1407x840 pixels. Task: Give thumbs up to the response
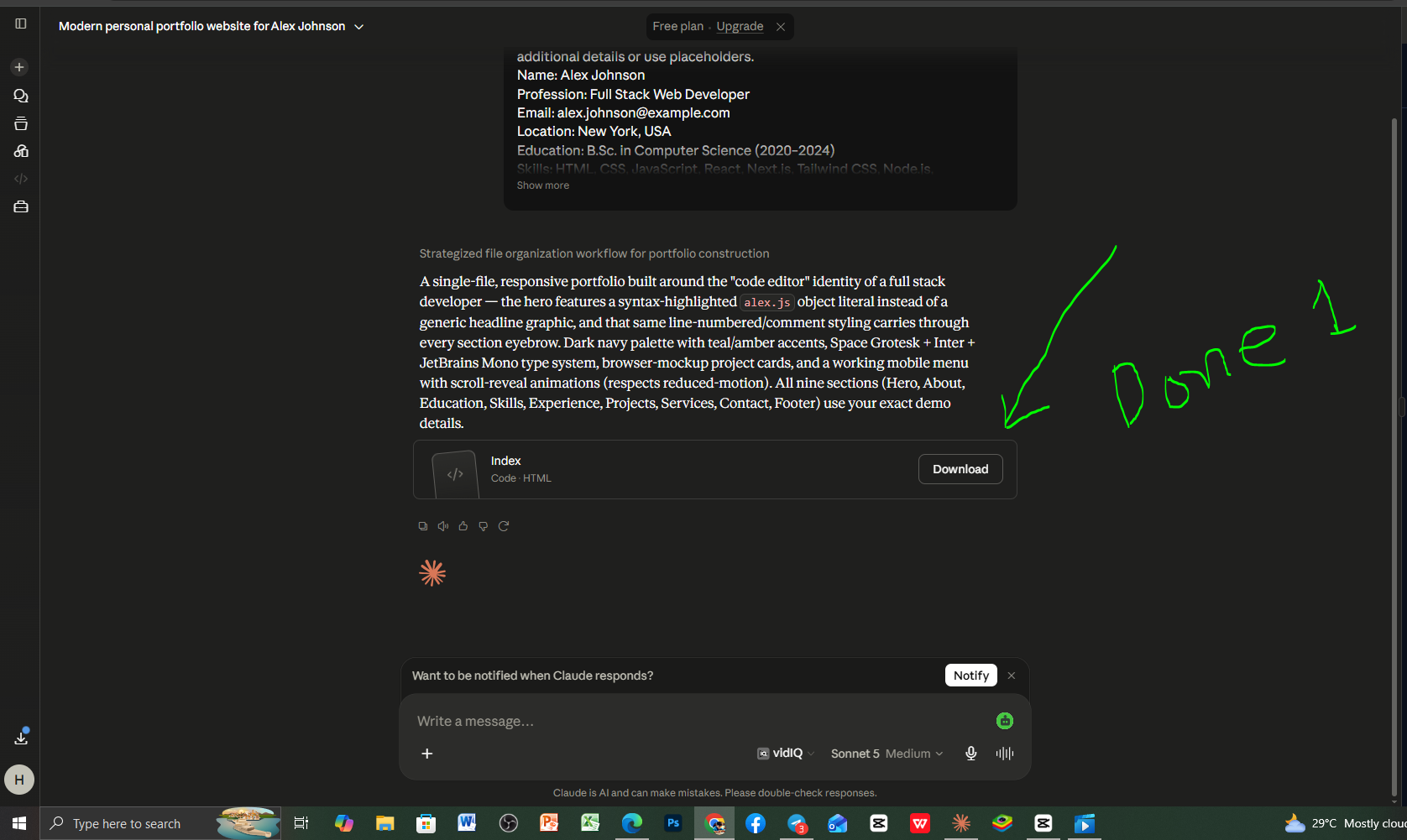coord(463,526)
